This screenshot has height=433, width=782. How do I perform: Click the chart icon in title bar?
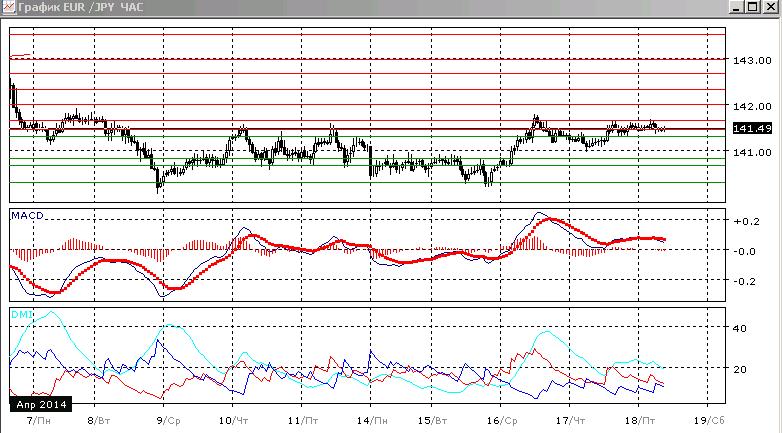[x=7, y=7]
